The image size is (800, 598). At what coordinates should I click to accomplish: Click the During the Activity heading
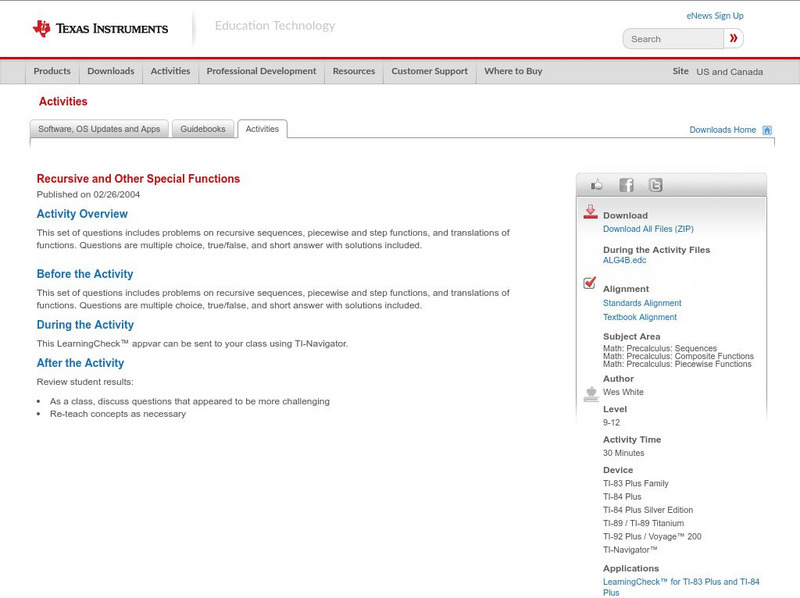click(85, 325)
